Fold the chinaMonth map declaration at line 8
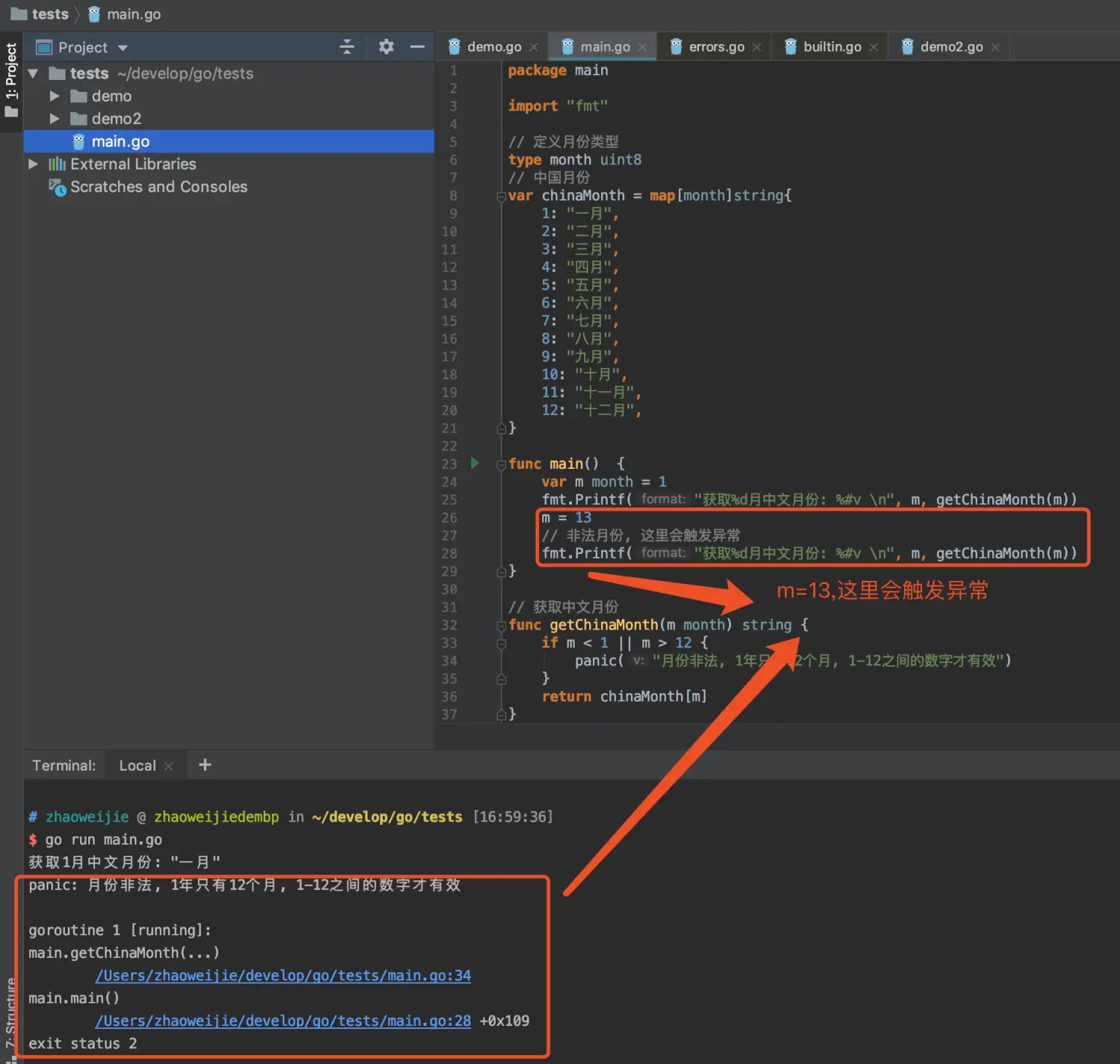 pyautogui.click(x=501, y=196)
